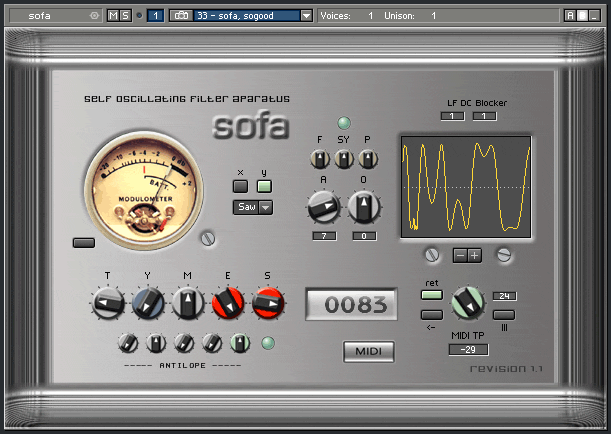Click the camera snapshot icon
611x434 pixels.
point(181,16)
